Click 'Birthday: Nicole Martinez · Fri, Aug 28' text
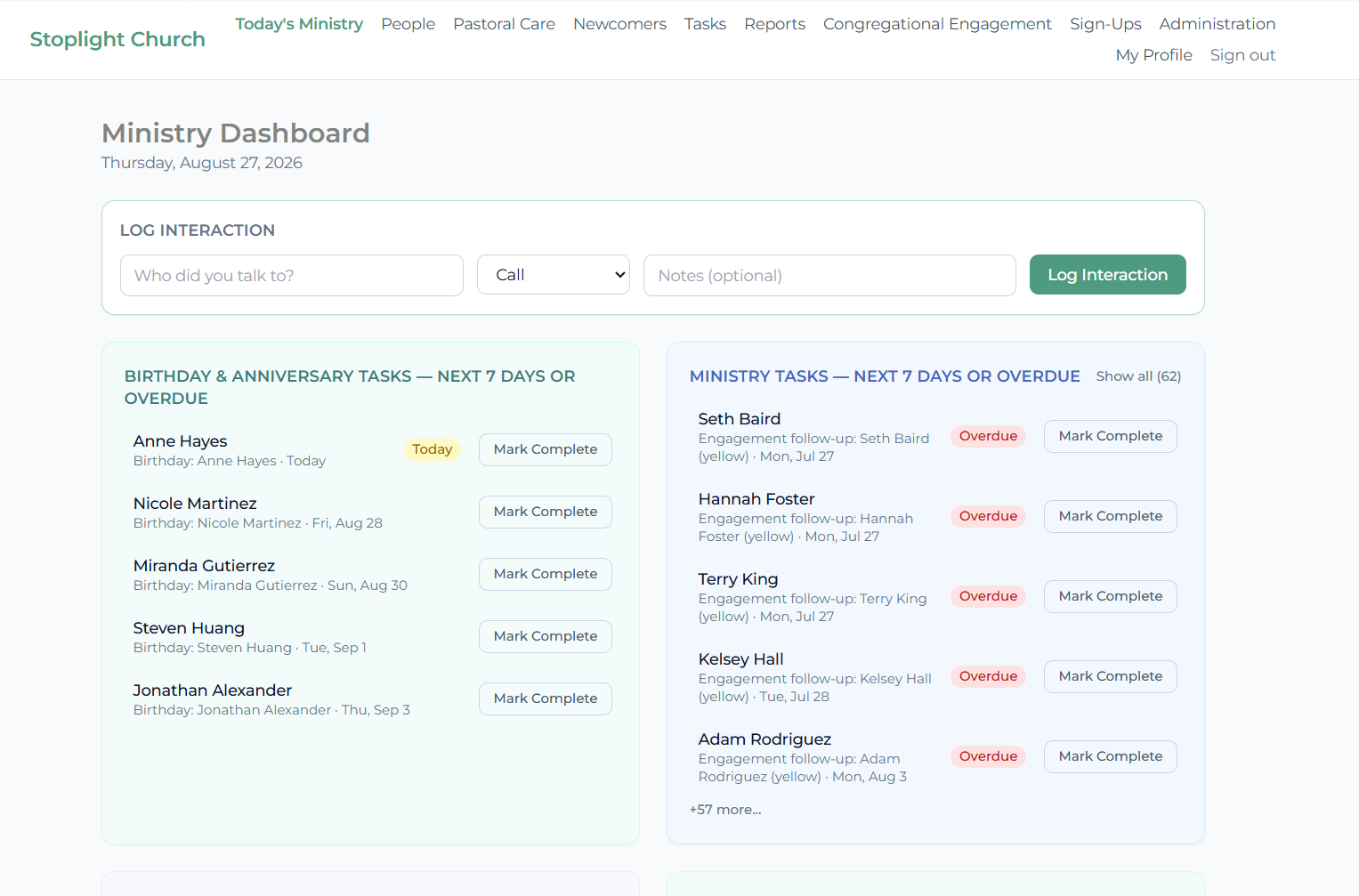 coord(258,523)
